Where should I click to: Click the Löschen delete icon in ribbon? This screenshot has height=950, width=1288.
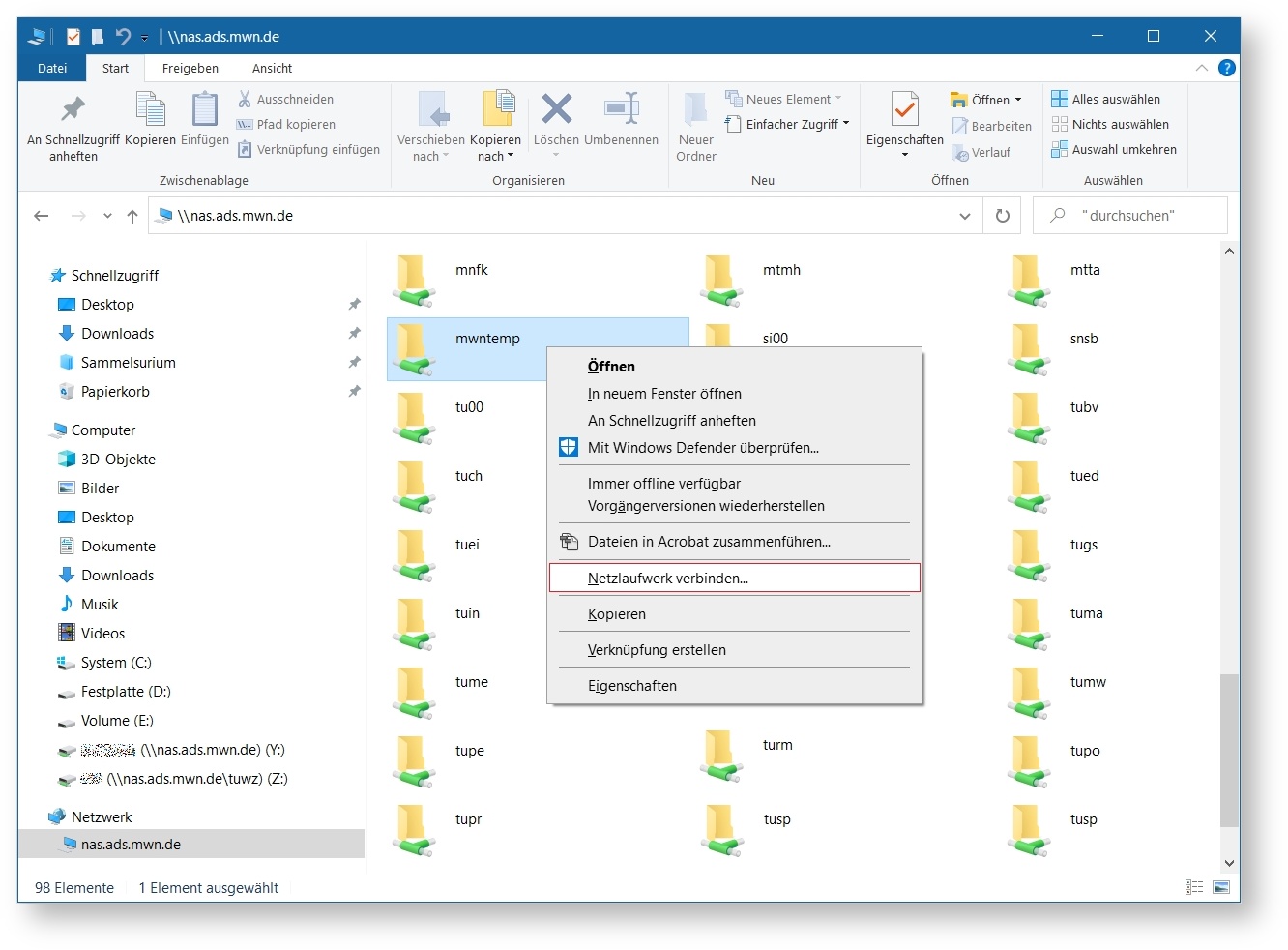pyautogui.click(x=556, y=110)
